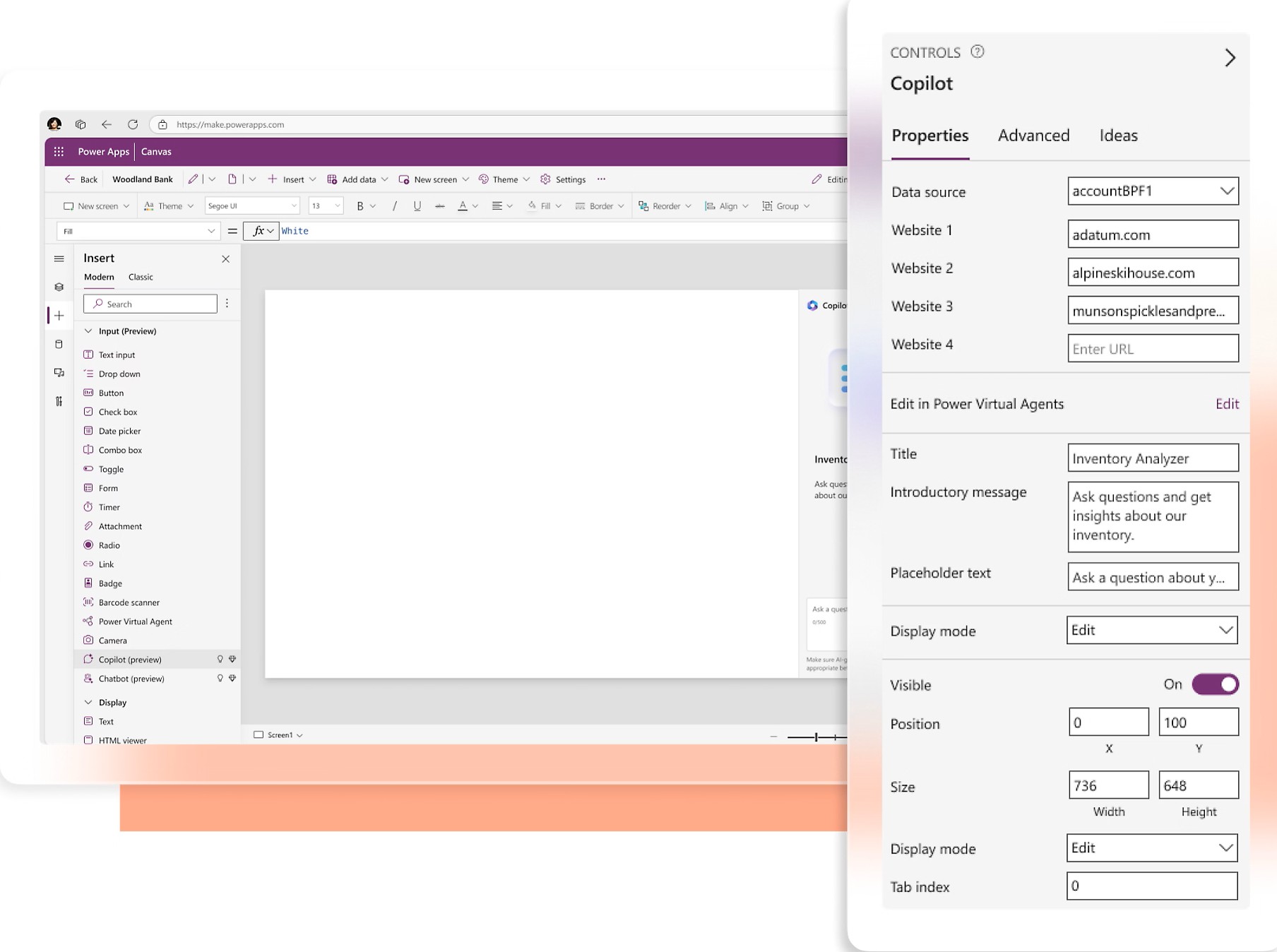Select the Advanced tools sidebar icon

59,400
